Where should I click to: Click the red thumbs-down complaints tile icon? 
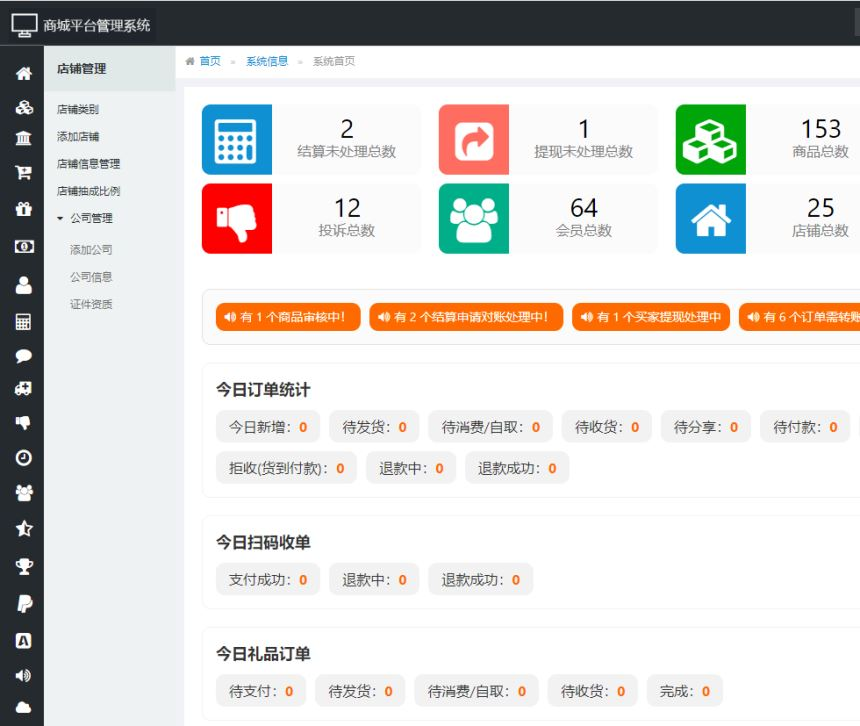(237, 218)
